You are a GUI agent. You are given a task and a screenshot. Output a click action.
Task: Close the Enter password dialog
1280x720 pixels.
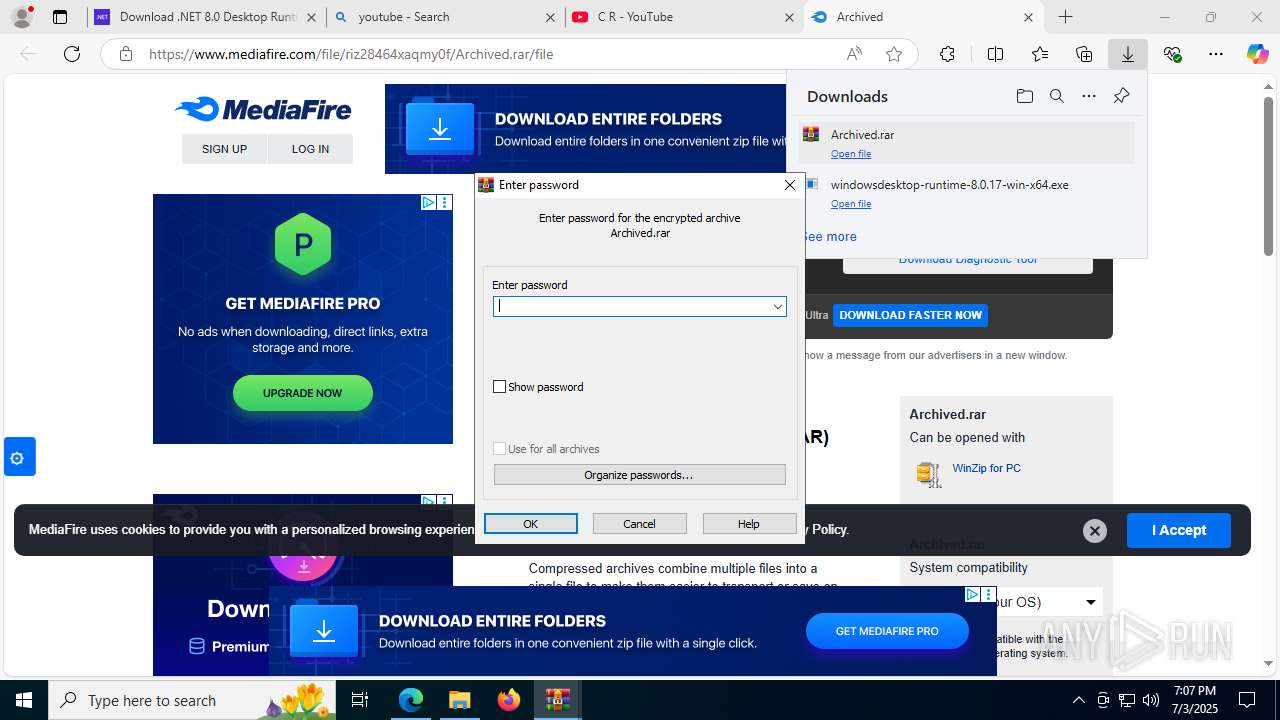(790, 185)
